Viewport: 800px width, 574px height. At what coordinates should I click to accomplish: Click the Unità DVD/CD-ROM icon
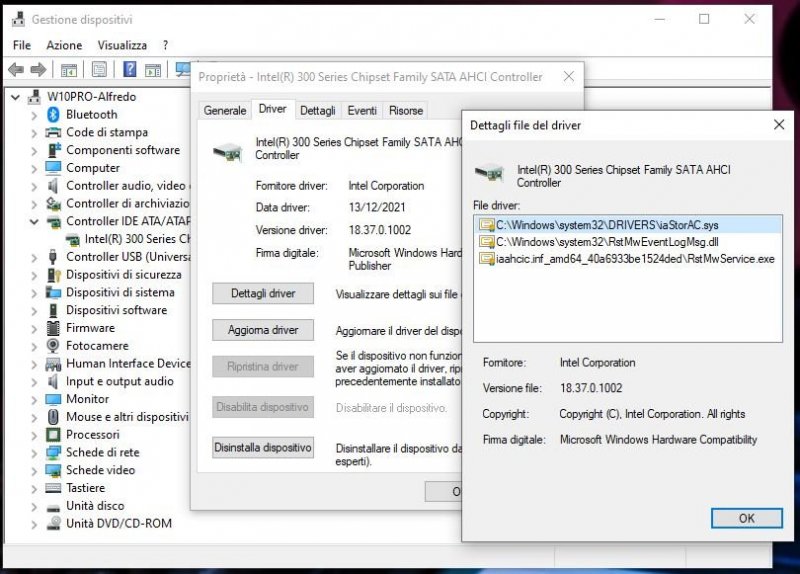53,523
